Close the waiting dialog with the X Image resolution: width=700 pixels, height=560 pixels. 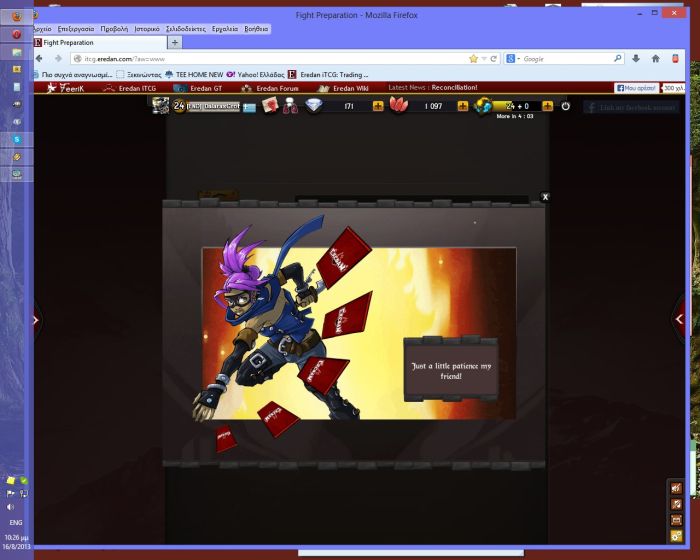[545, 196]
